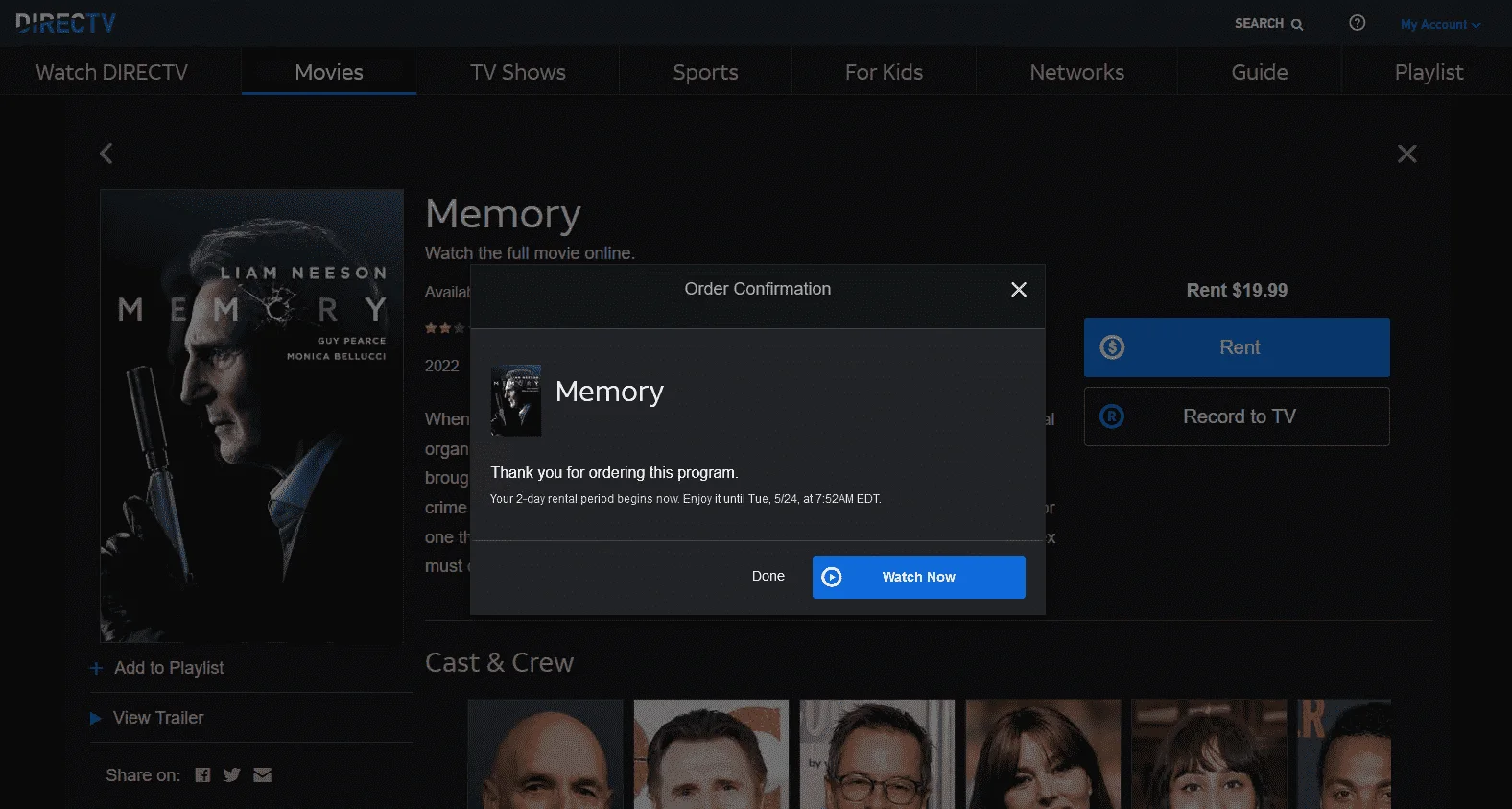The height and width of the screenshot is (809, 1512).
Task: Open the help question mark icon
Action: (x=1357, y=23)
